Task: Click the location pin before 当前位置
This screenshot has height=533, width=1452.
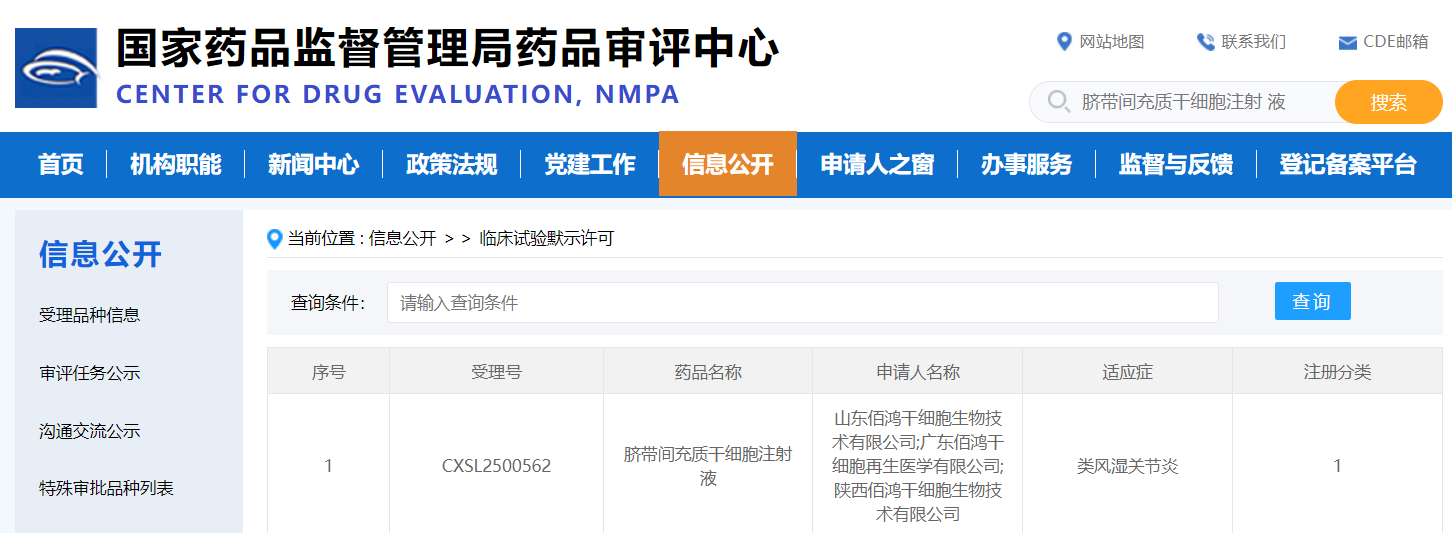Action: click(x=275, y=239)
